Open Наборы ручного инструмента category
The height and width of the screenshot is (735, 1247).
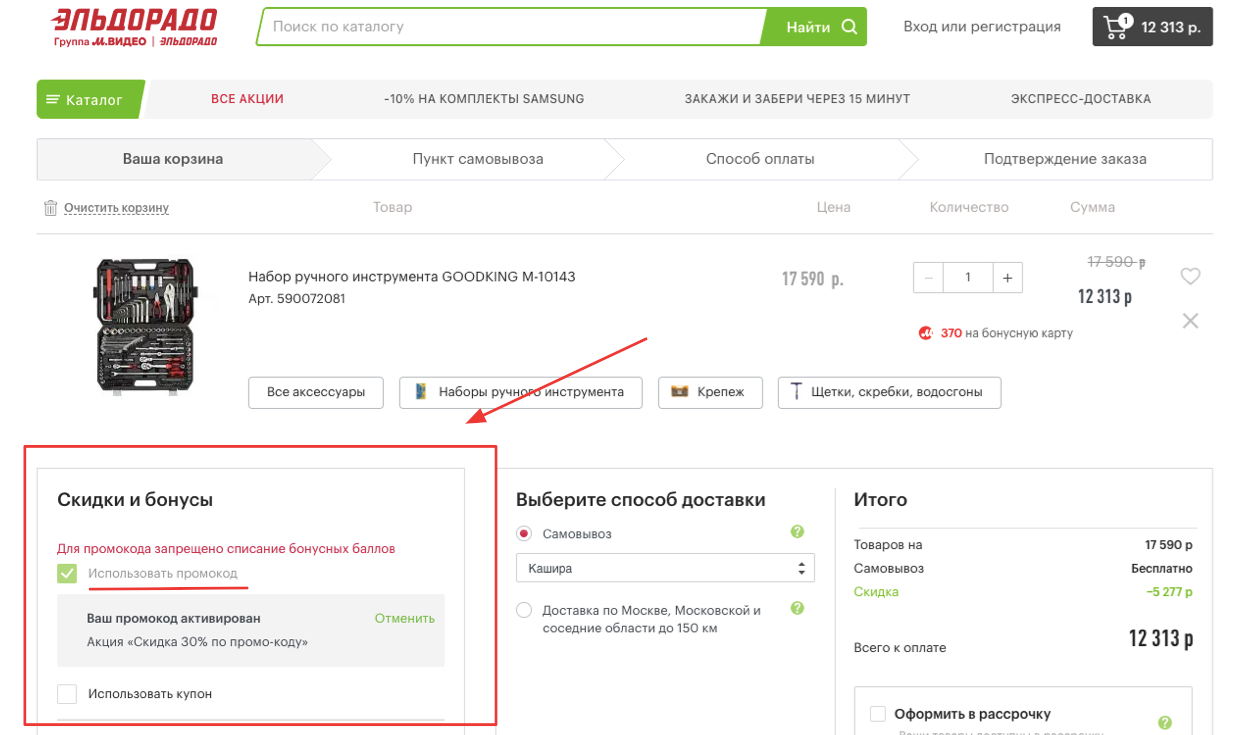tap(520, 392)
